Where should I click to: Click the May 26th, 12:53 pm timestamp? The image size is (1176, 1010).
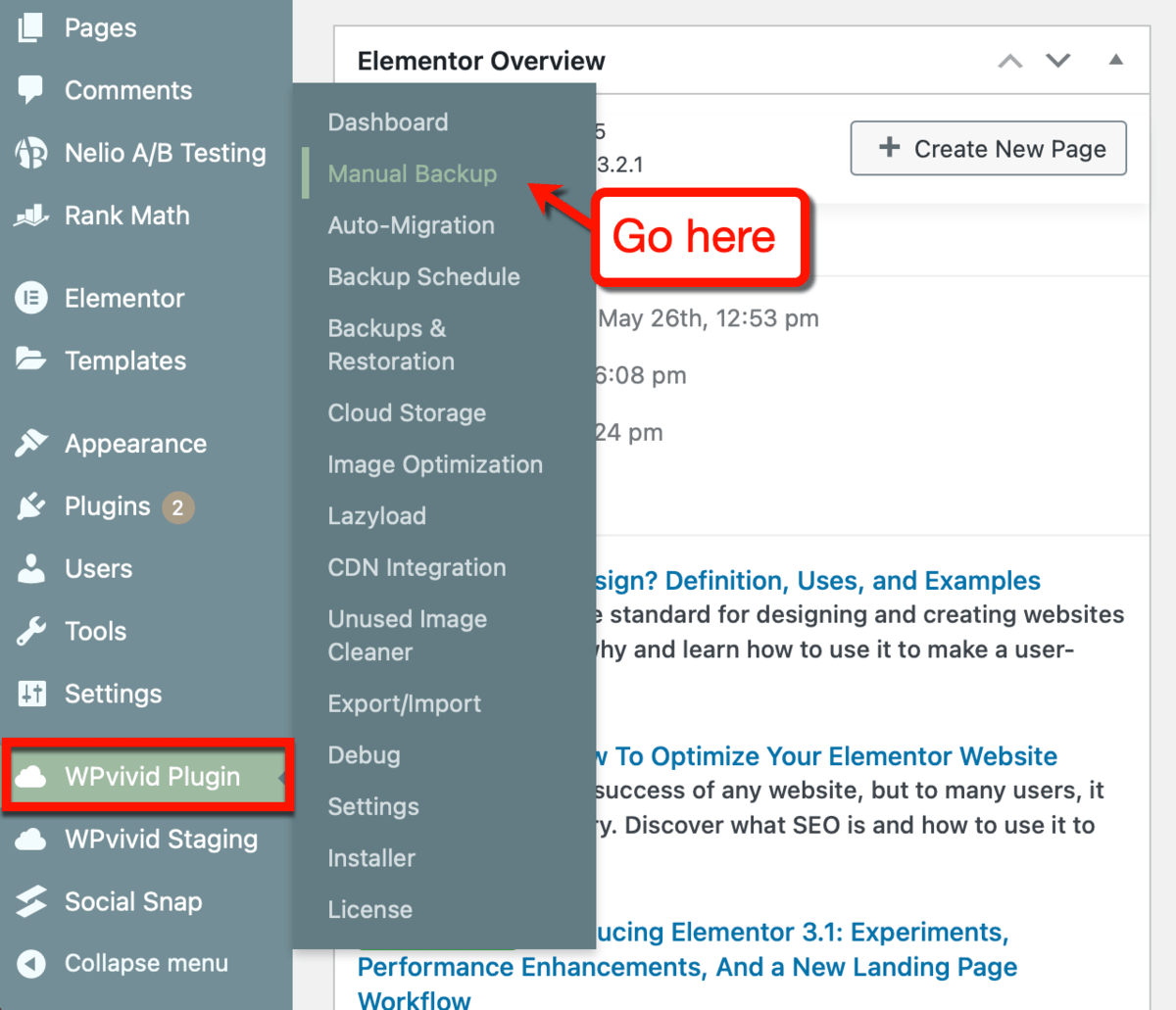pyautogui.click(x=709, y=318)
